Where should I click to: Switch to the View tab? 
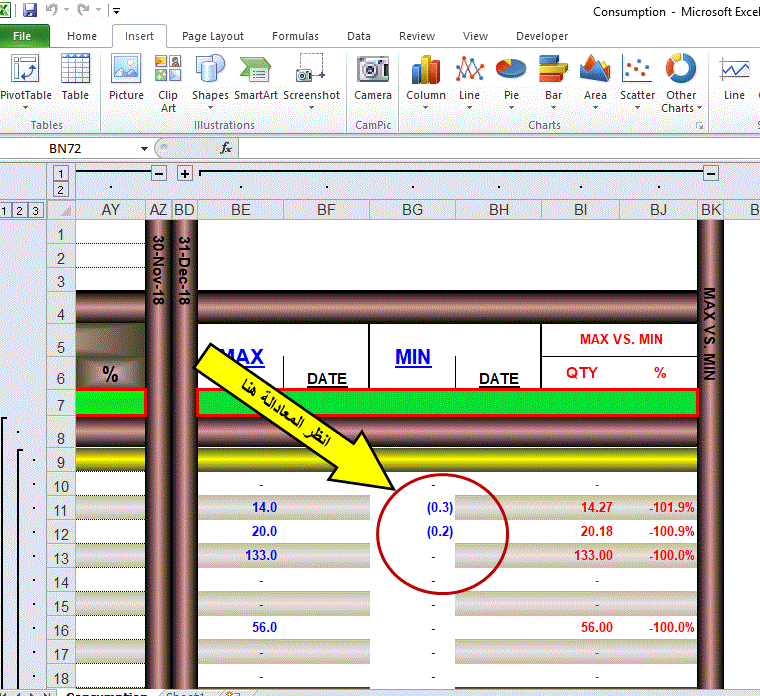click(475, 36)
